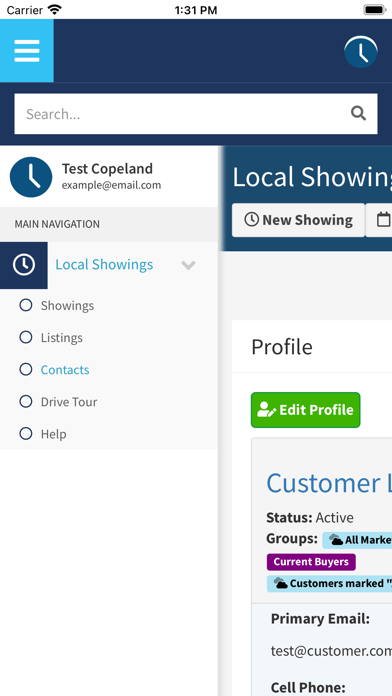Click the Primary Email label

point(320,619)
